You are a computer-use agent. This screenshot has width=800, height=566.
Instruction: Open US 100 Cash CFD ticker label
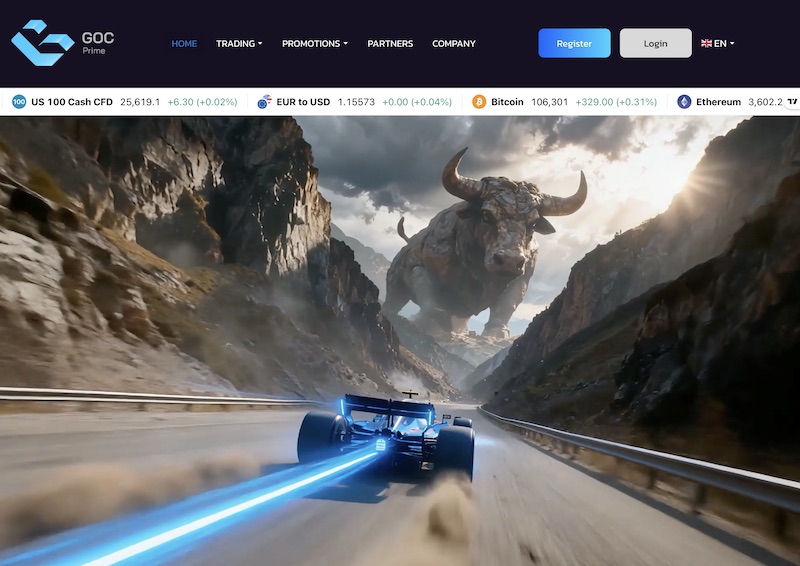pos(72,102)
